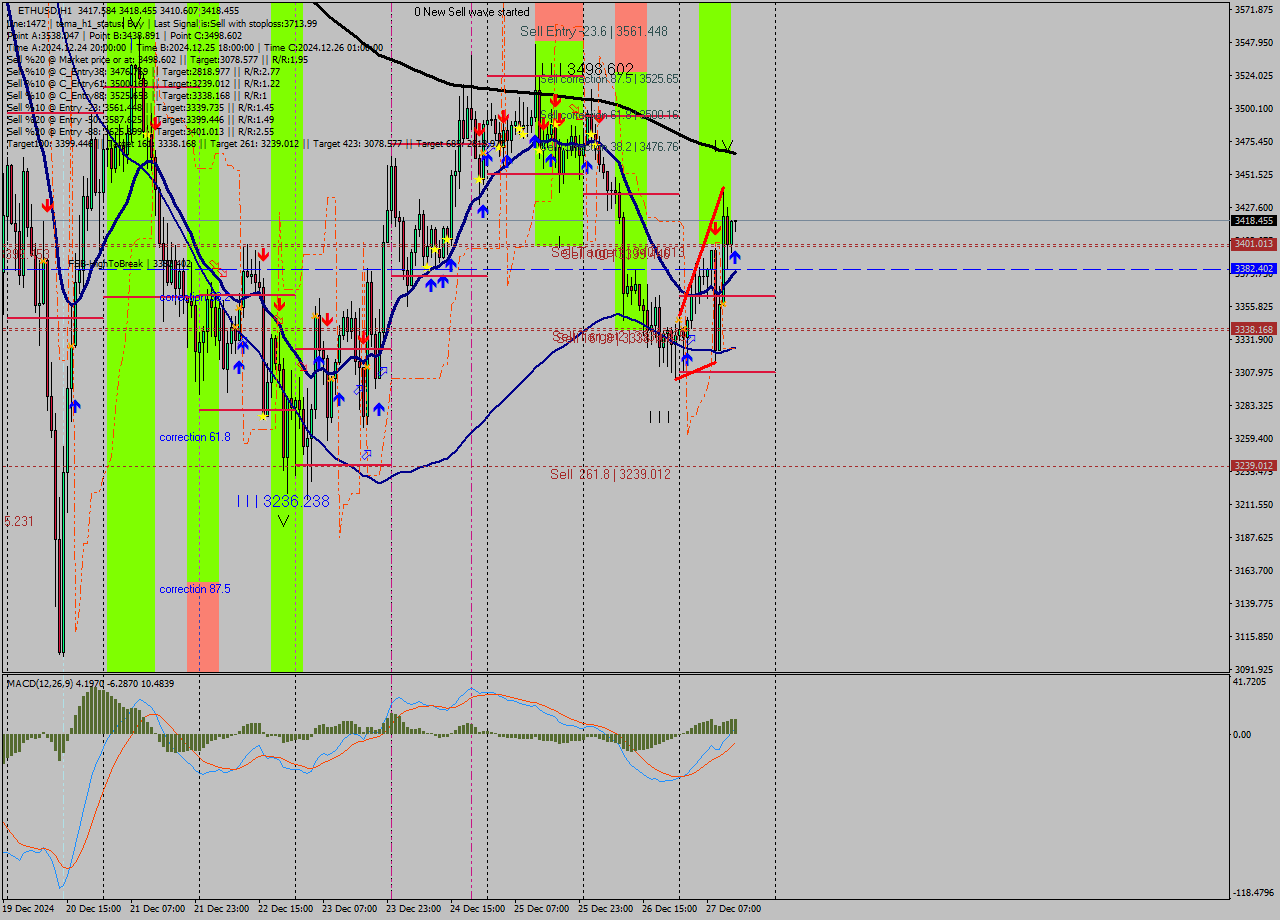Click the '| | | 3498.602' wave label
This screenshot has height=920, width=1280.
click(x=586, y=69)
